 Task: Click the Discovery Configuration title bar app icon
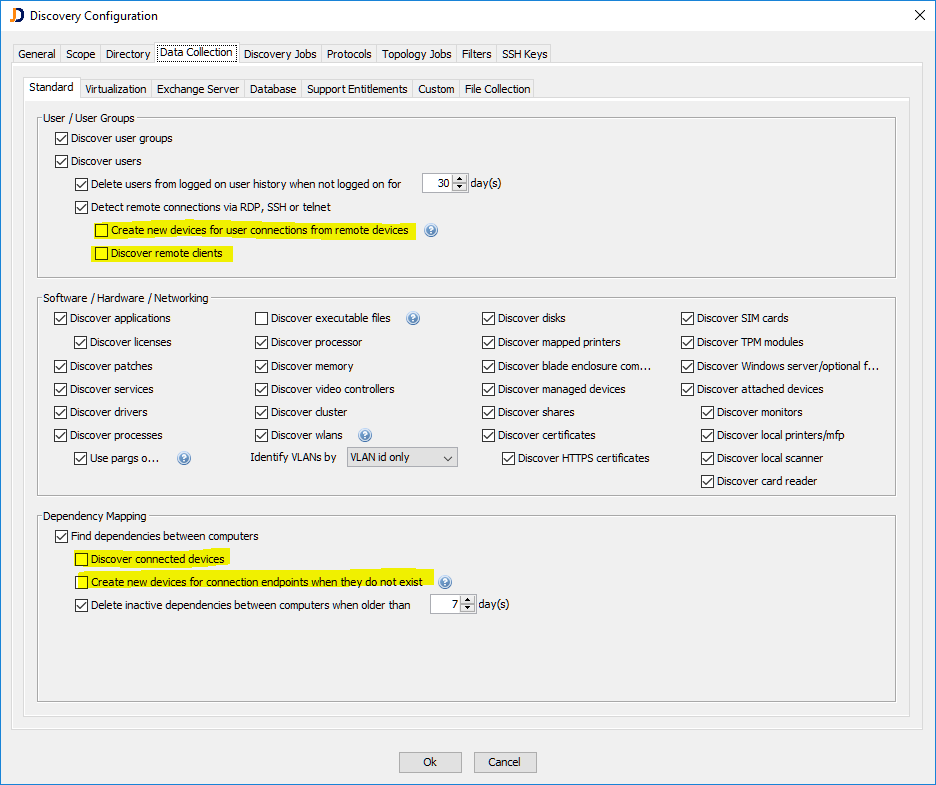point(16,15)
